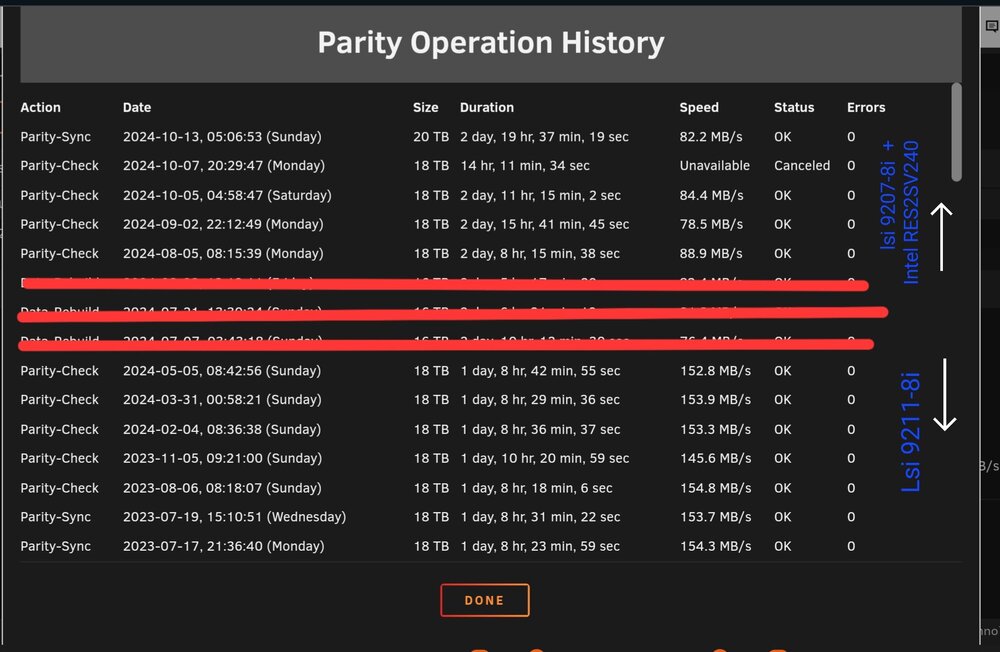Select the date 2024-05-05, 08:42:56 (Sunday)
The height and width of the screenshot is (652, 1000).
(x=222, y=371)
